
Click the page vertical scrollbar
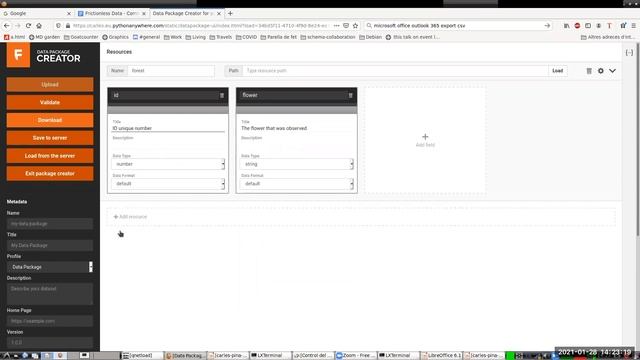click(x=638, y=139)
